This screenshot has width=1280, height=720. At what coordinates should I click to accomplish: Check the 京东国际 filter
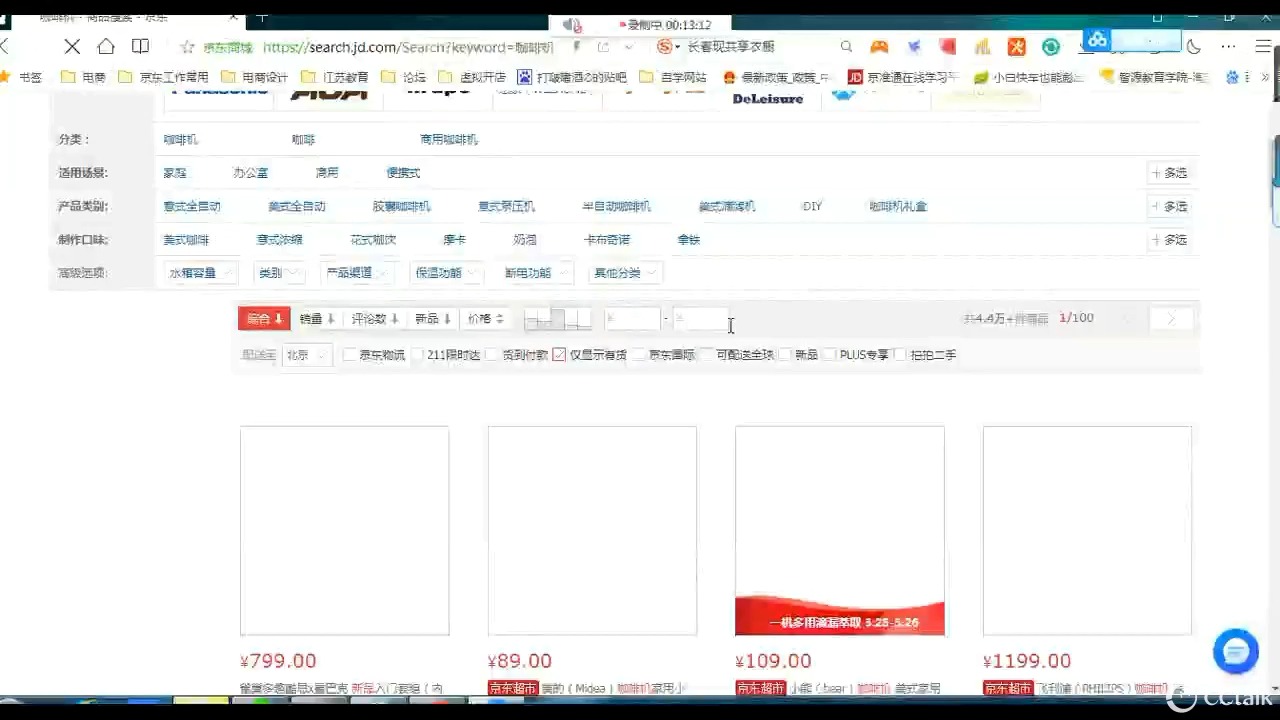tap(640, 355)
